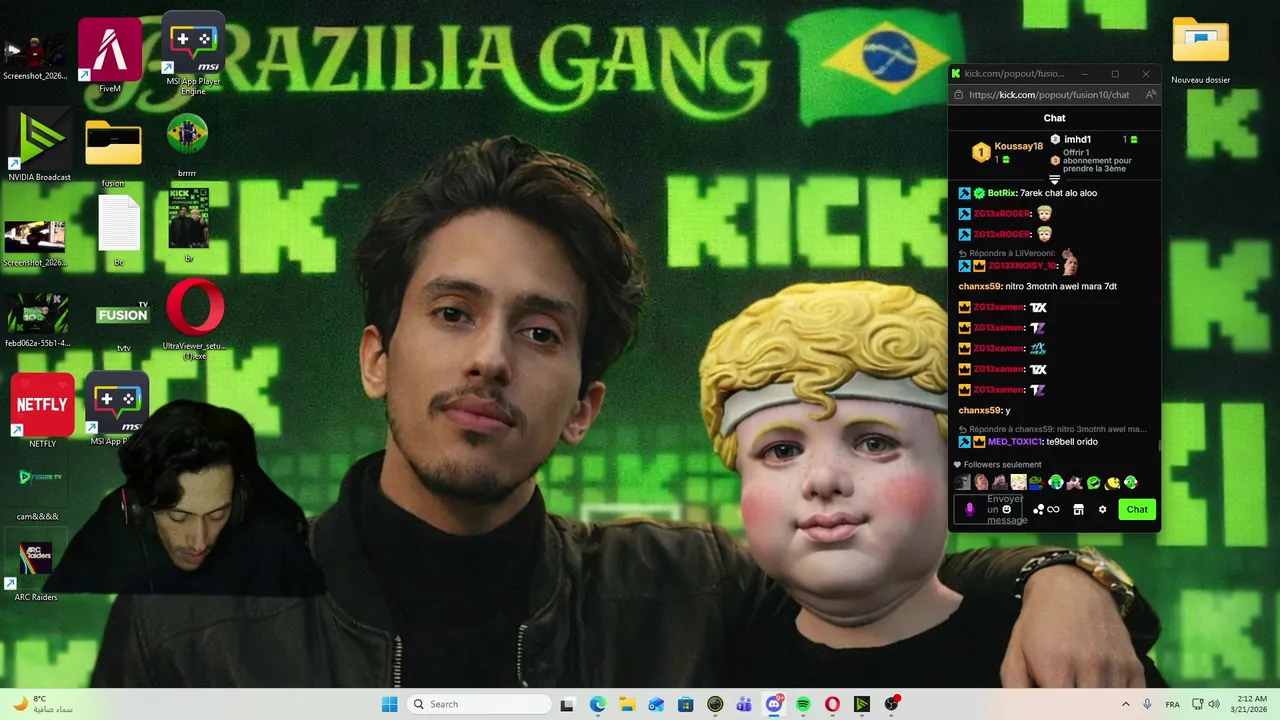1280x720 pixels.
Task: Open the clock showing 2:12 AM
Action: coord(1251,704)
